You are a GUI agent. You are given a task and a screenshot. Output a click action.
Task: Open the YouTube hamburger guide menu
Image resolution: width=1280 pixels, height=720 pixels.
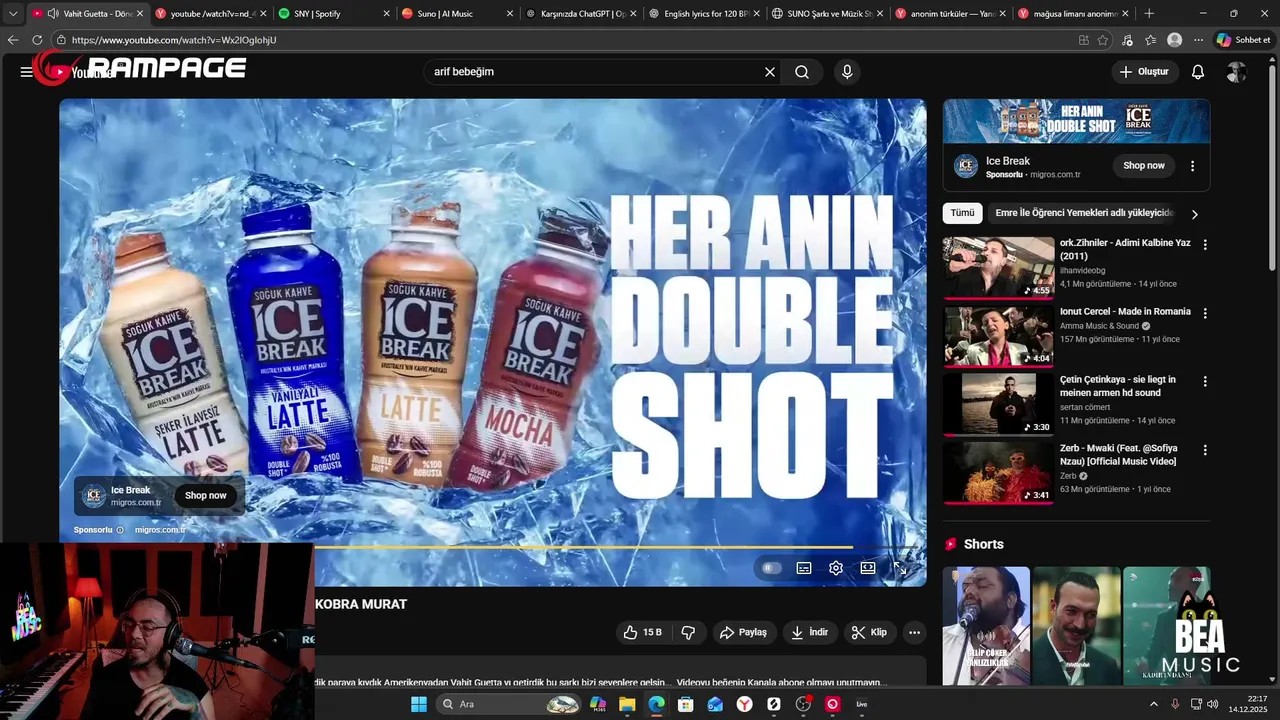point(26,72)
